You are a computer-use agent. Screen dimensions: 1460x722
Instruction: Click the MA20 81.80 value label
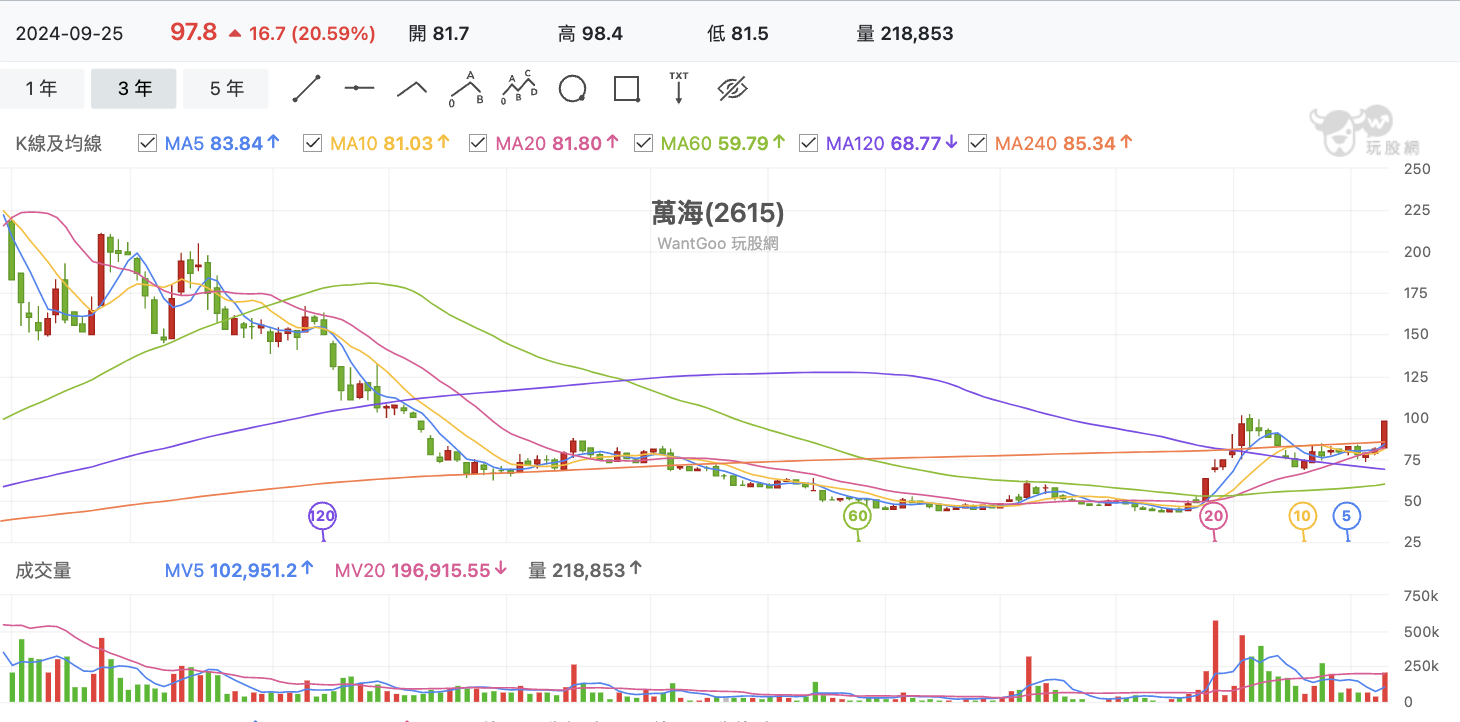[x=558, y=143]
